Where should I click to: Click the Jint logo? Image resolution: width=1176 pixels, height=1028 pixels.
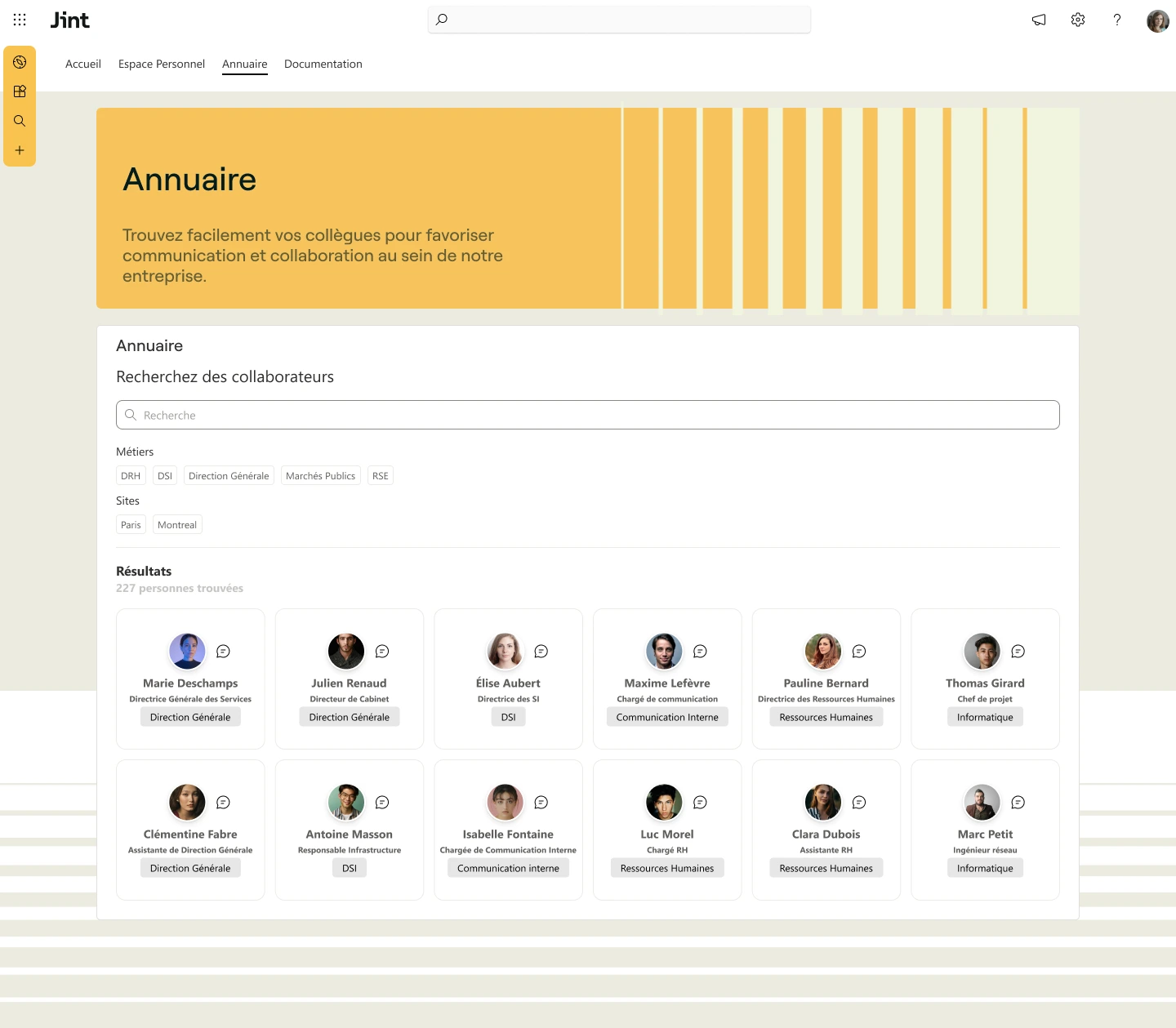[70, 20]
